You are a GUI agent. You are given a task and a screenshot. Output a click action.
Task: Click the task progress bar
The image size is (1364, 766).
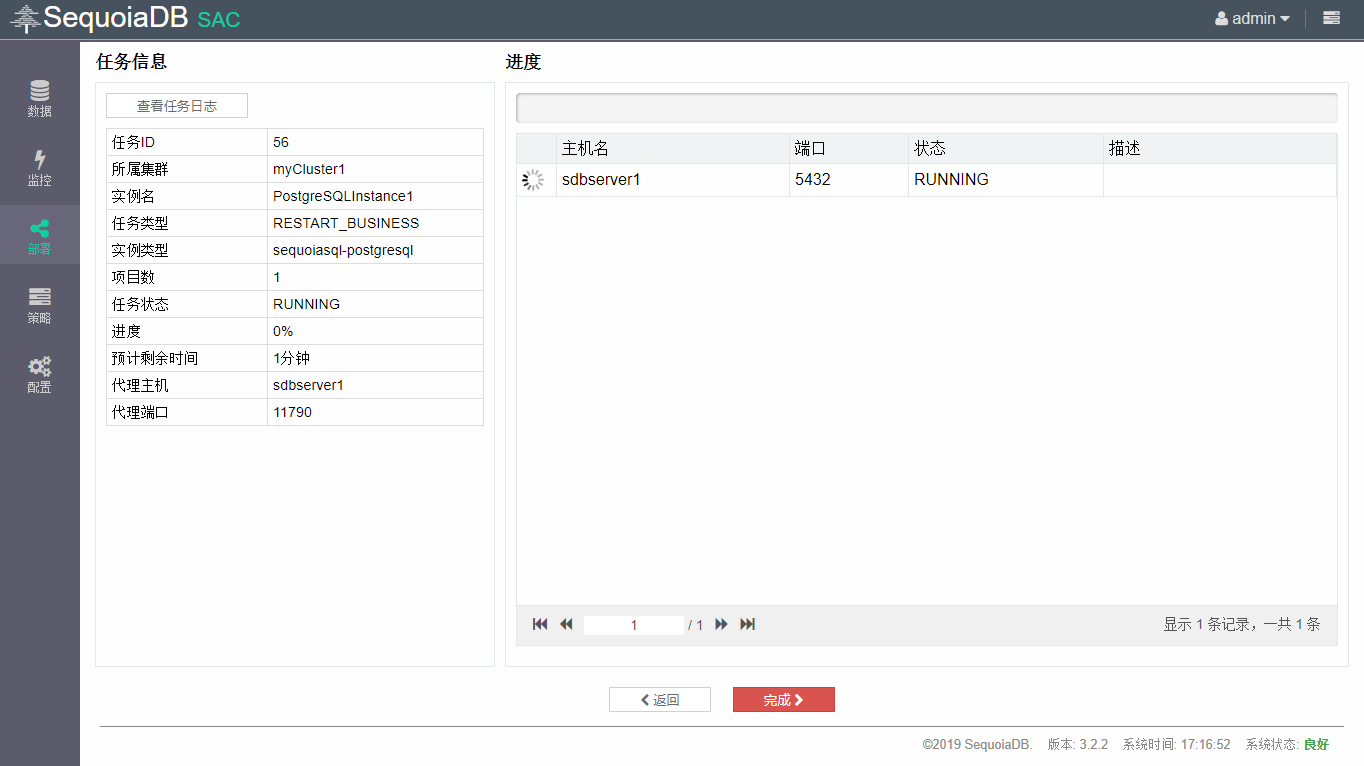926,108
